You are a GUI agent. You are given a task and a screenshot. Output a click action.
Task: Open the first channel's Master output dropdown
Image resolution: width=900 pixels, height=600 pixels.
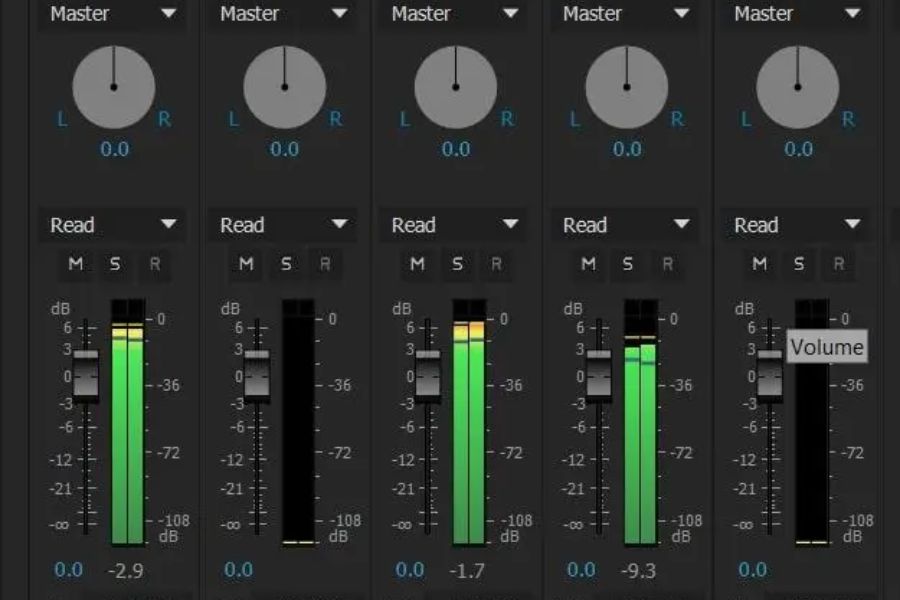point(112,14)
